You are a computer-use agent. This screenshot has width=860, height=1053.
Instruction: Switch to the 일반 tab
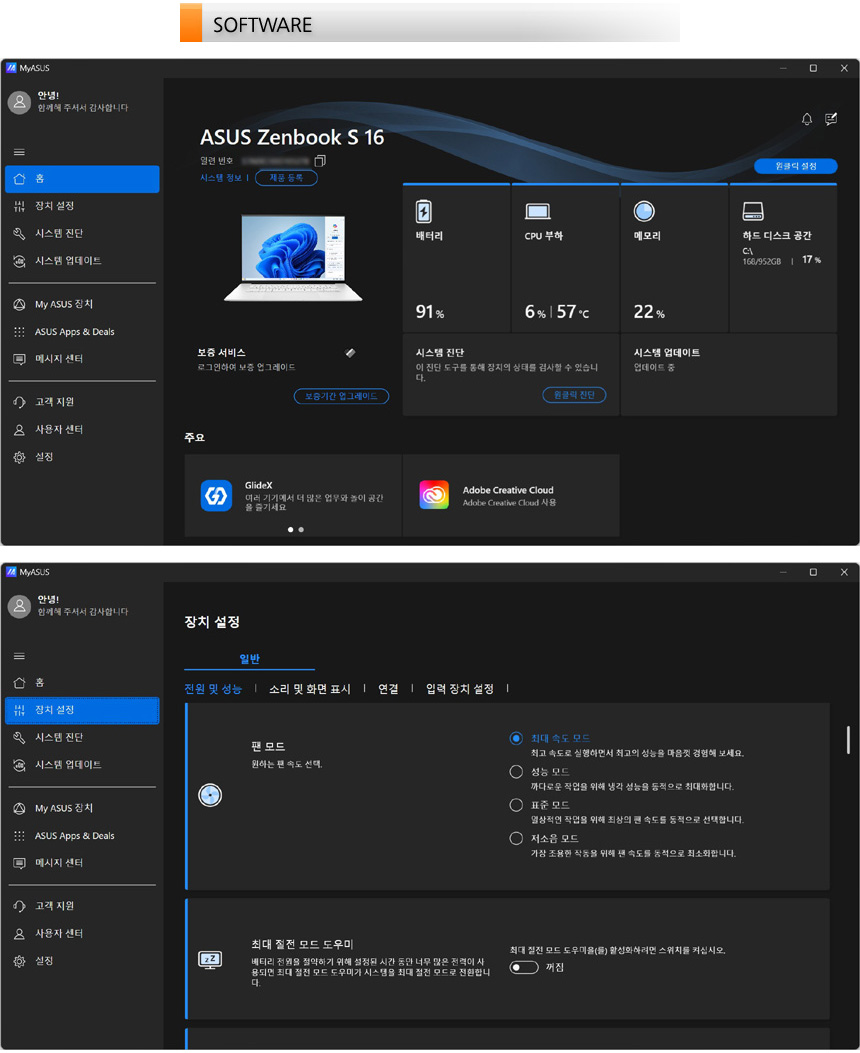249,659
